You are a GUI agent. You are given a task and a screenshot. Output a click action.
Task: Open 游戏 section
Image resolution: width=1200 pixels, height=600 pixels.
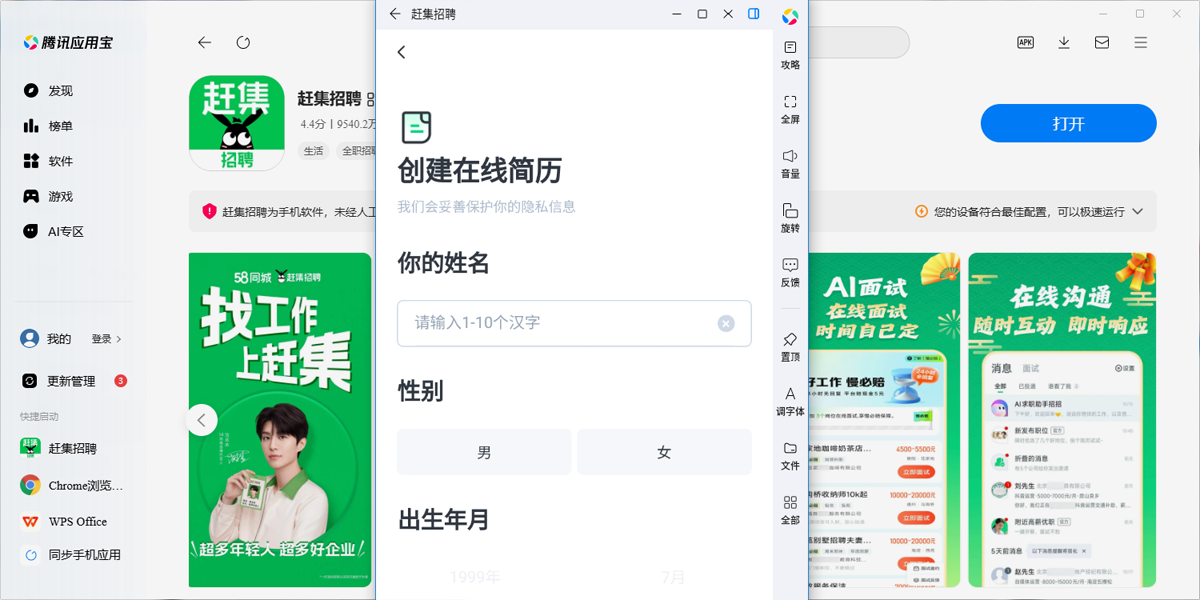tap(48, 196)
